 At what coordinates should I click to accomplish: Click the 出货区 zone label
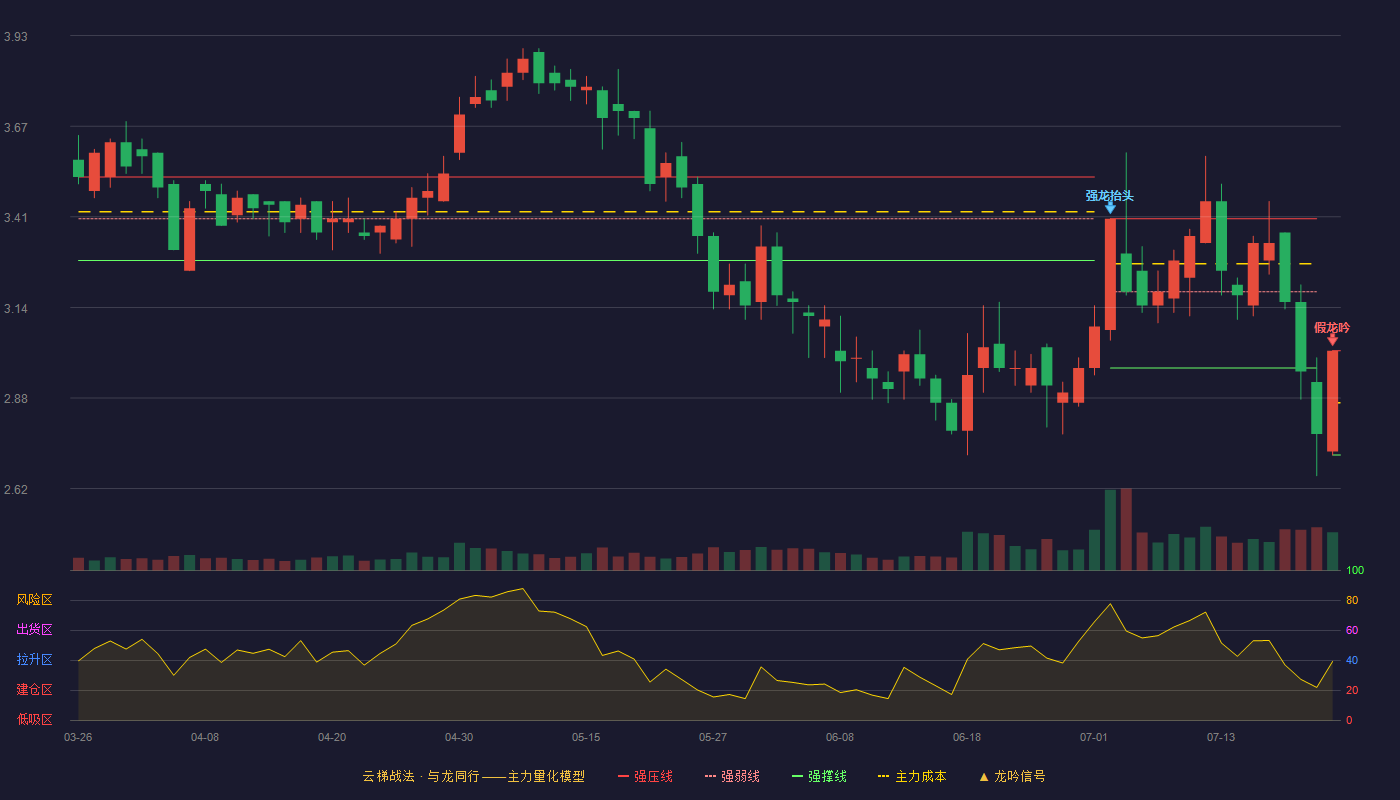34,630
